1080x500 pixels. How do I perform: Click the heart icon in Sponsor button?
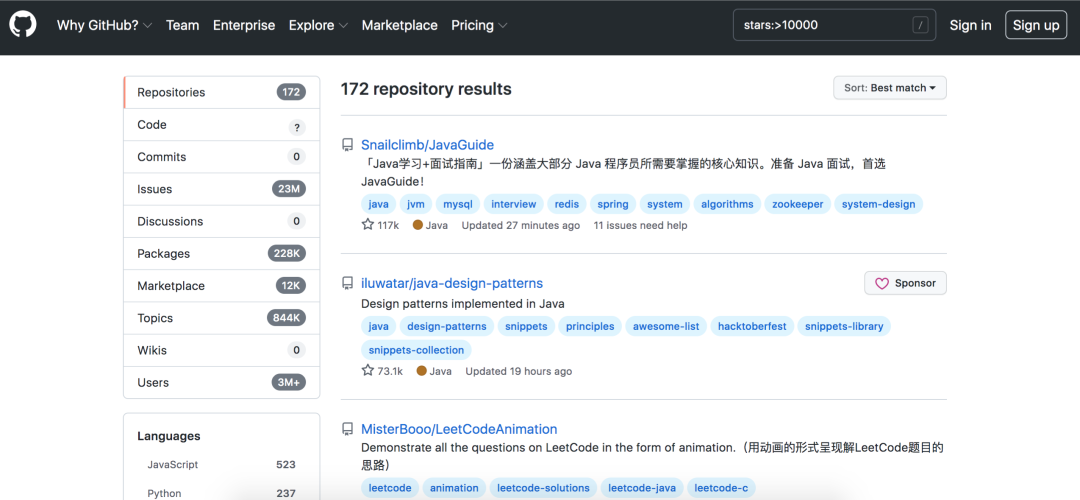coord(882,283)
